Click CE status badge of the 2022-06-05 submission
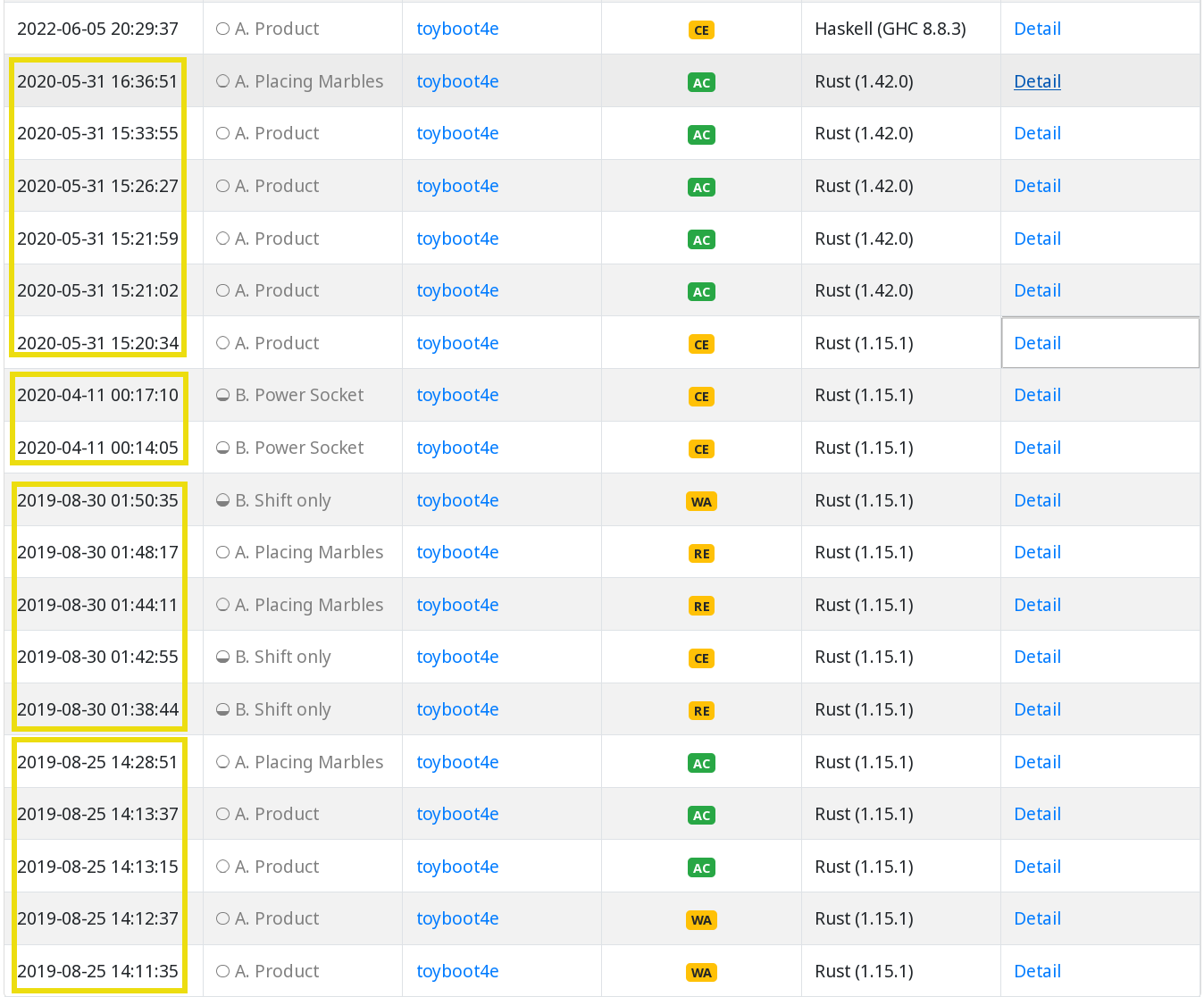The image size is (1204, 997). pos(701,30)
